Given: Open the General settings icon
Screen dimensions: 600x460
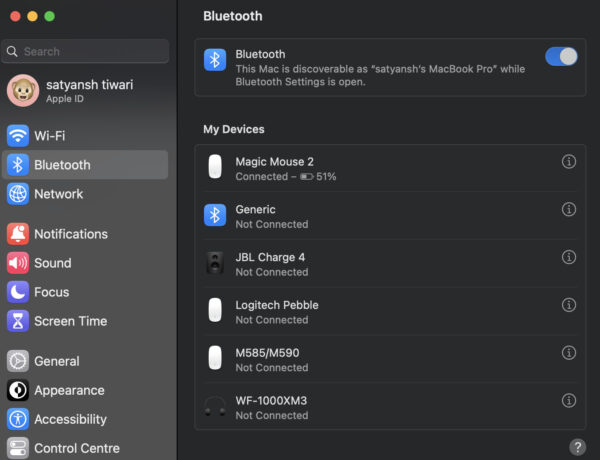Looking at the screenshot, I should (x=18, y=361).
